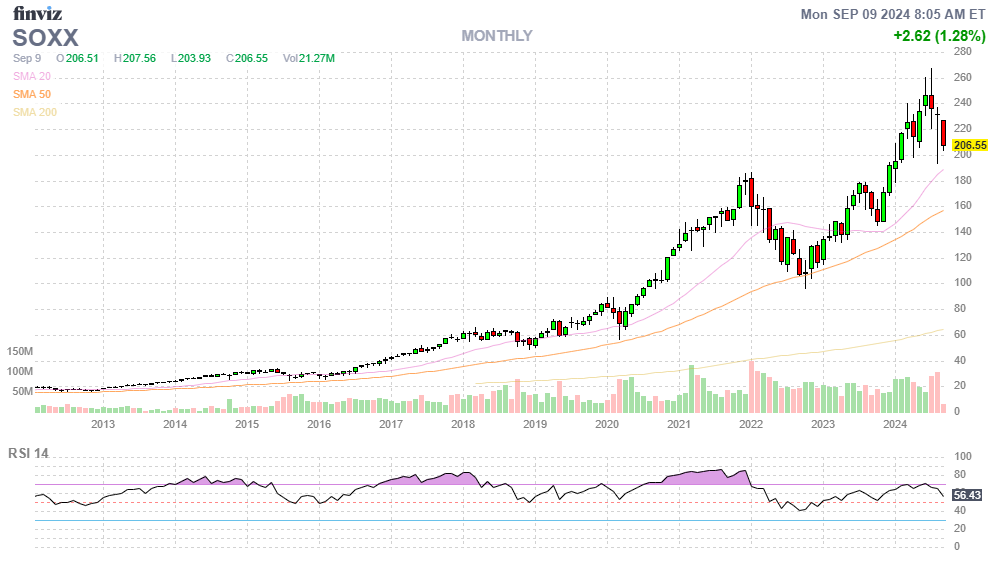Click the SMA 50 legend label
This screenshot has width=999, height=562.
(32, 94)
